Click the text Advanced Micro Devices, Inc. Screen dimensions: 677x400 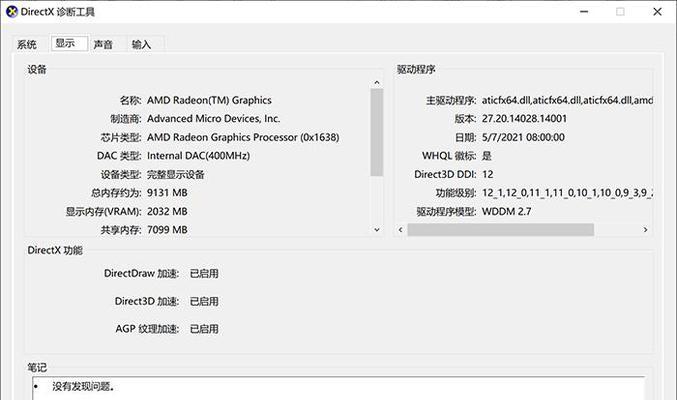point(214,119)
